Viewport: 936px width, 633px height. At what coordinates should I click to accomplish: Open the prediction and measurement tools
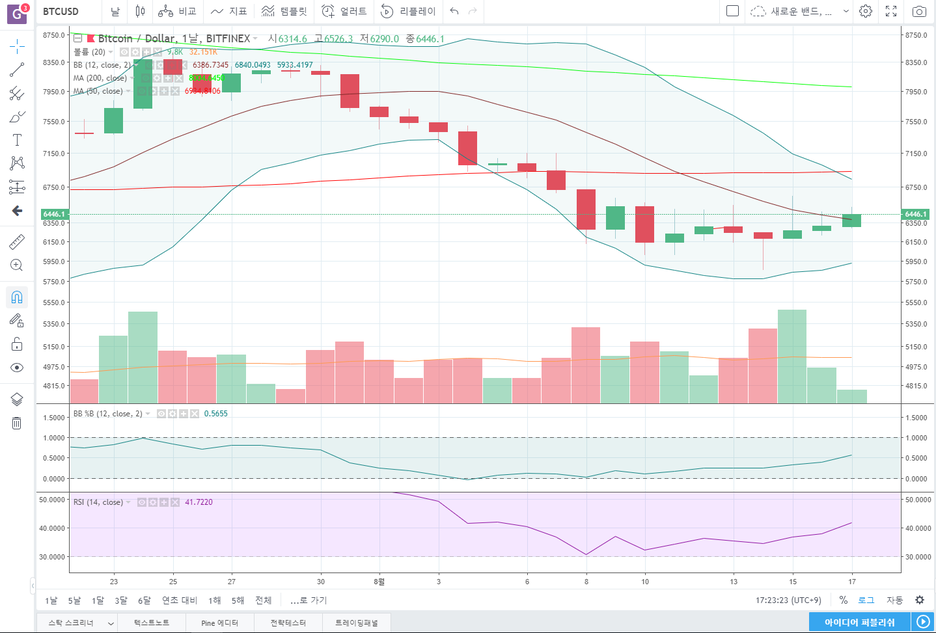[x=17, y=187]
